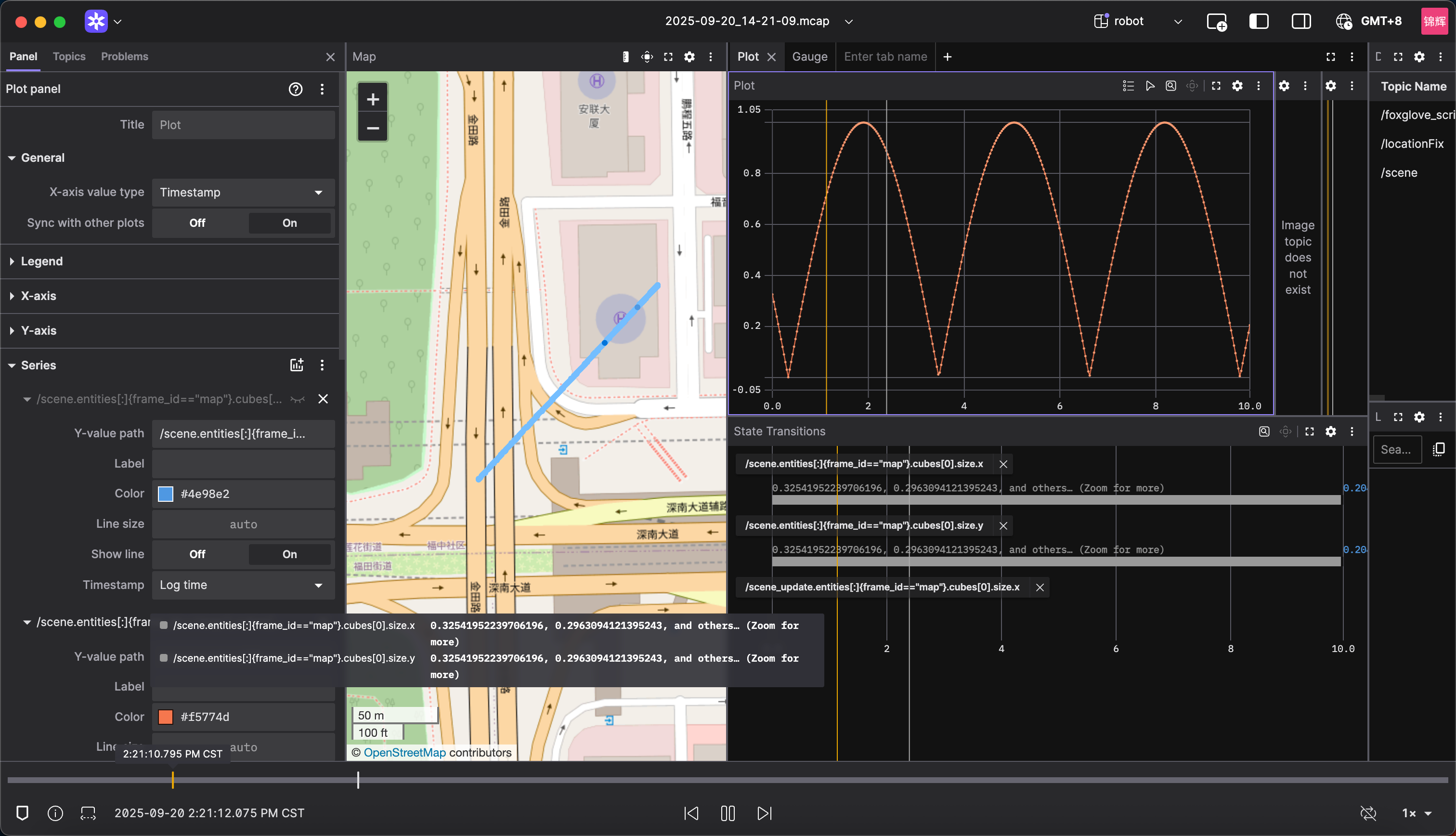The image size is (1456, 836).
Task: Switch to the Gauge tab
Action: tap(810, 57)
